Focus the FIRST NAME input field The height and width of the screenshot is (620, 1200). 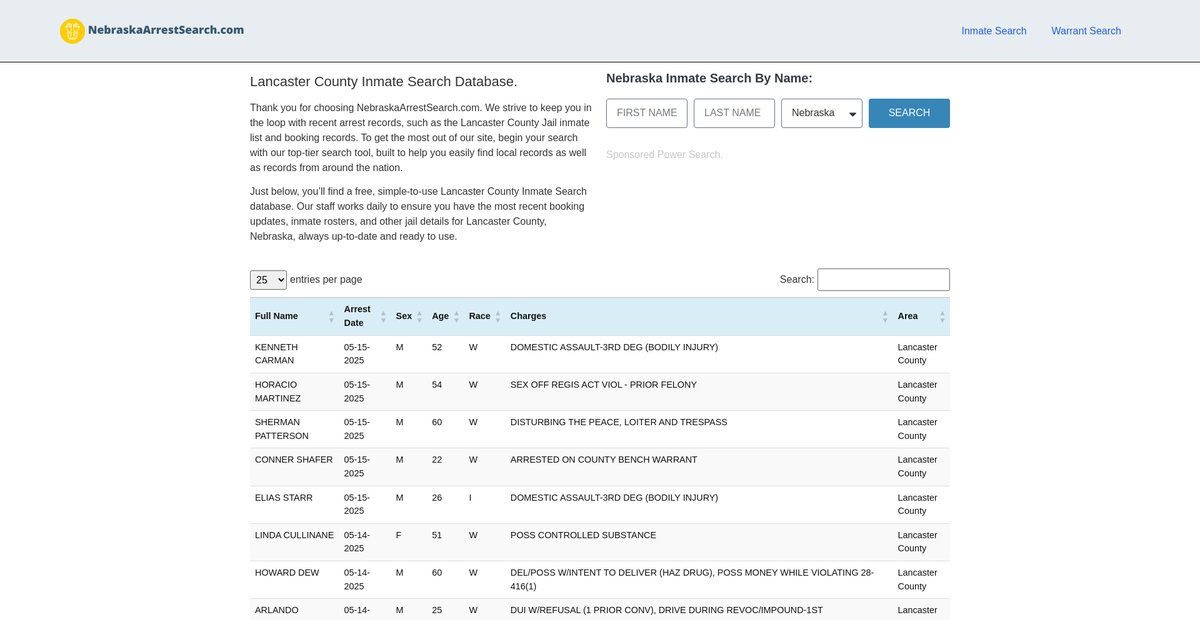click(x=647, y=113)
